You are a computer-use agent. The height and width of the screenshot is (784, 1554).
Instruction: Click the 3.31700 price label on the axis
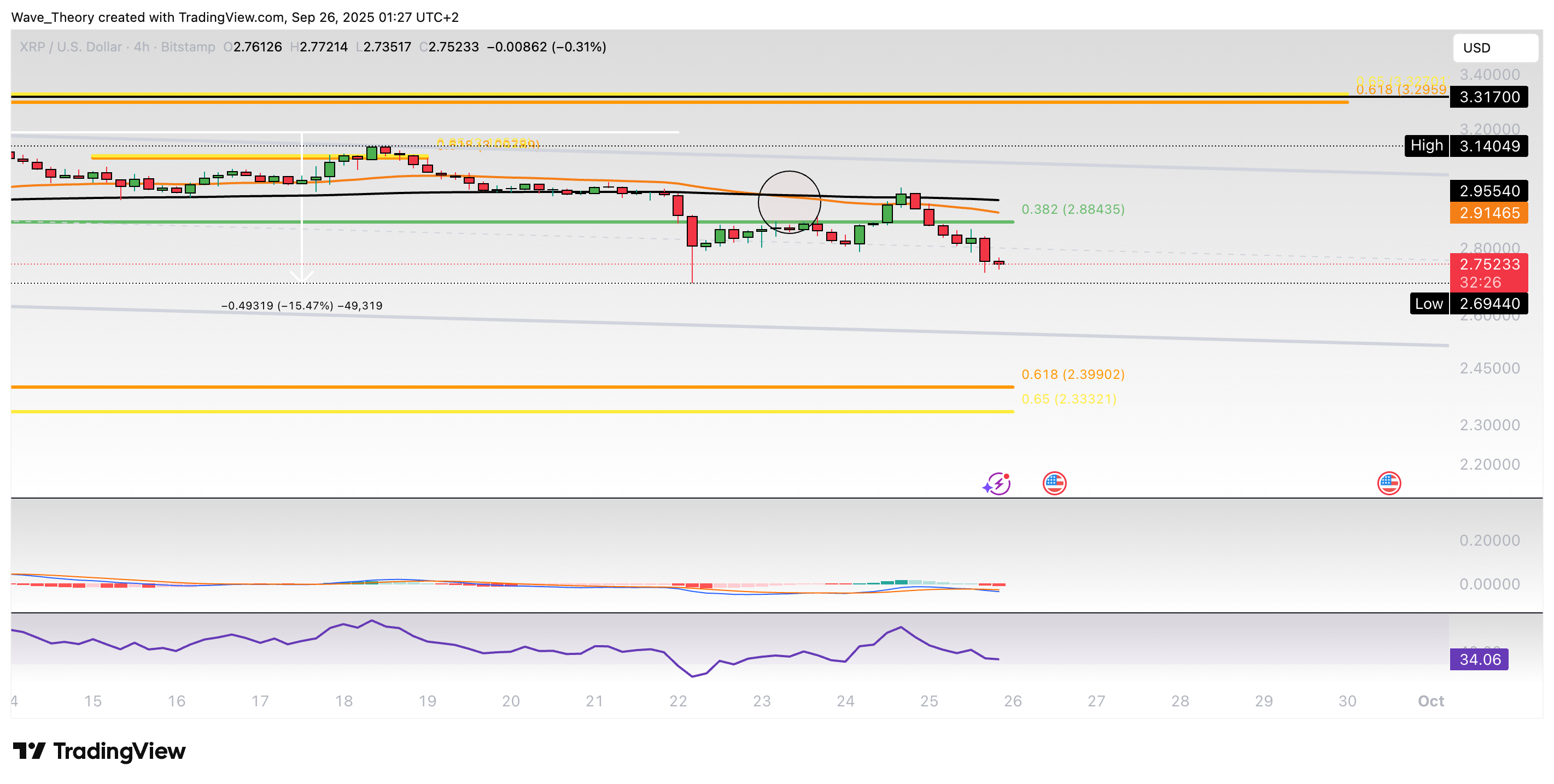point(1489,98)
